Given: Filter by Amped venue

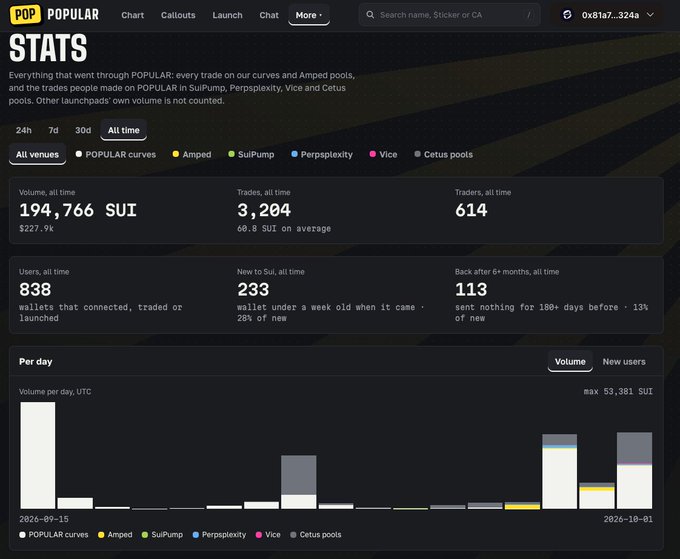Looking at the screenshot, I should pyautogui.click(x=192, y=154).
